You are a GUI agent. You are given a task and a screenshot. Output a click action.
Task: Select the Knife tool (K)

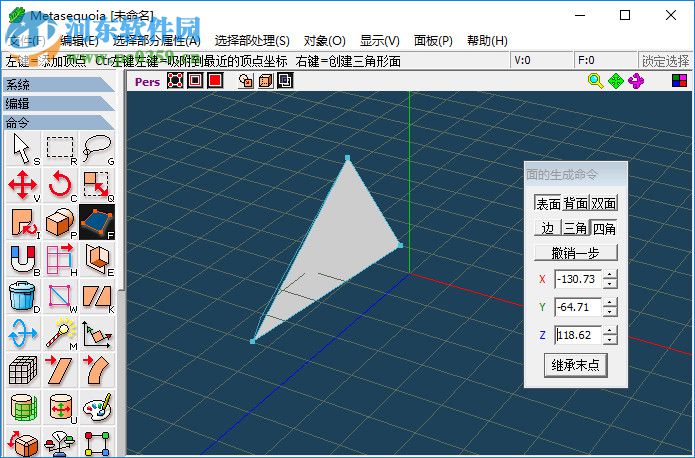[x=97, y=296]
